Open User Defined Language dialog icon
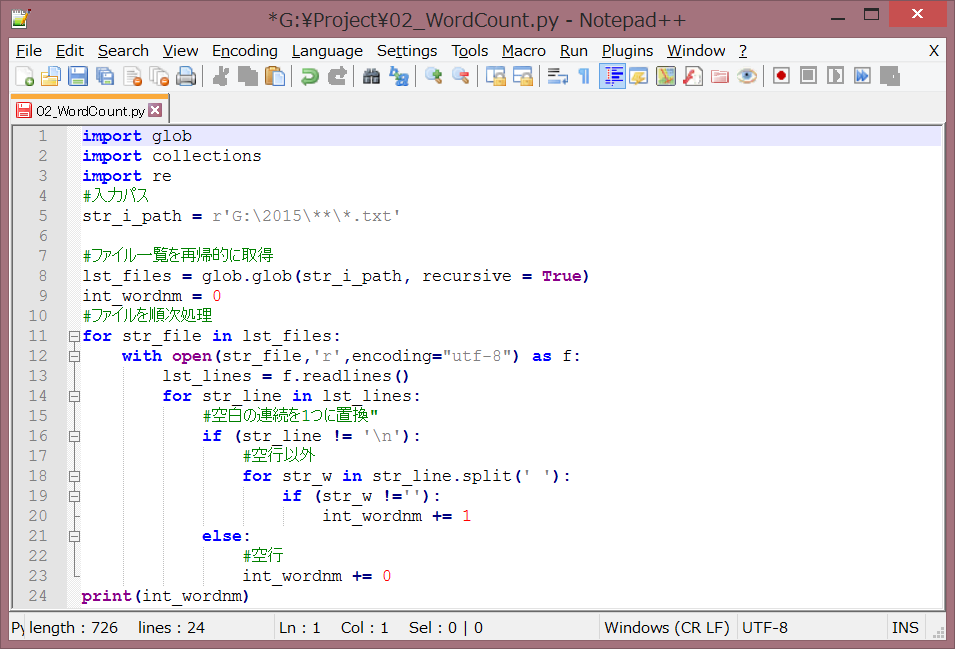 (639, 77)
